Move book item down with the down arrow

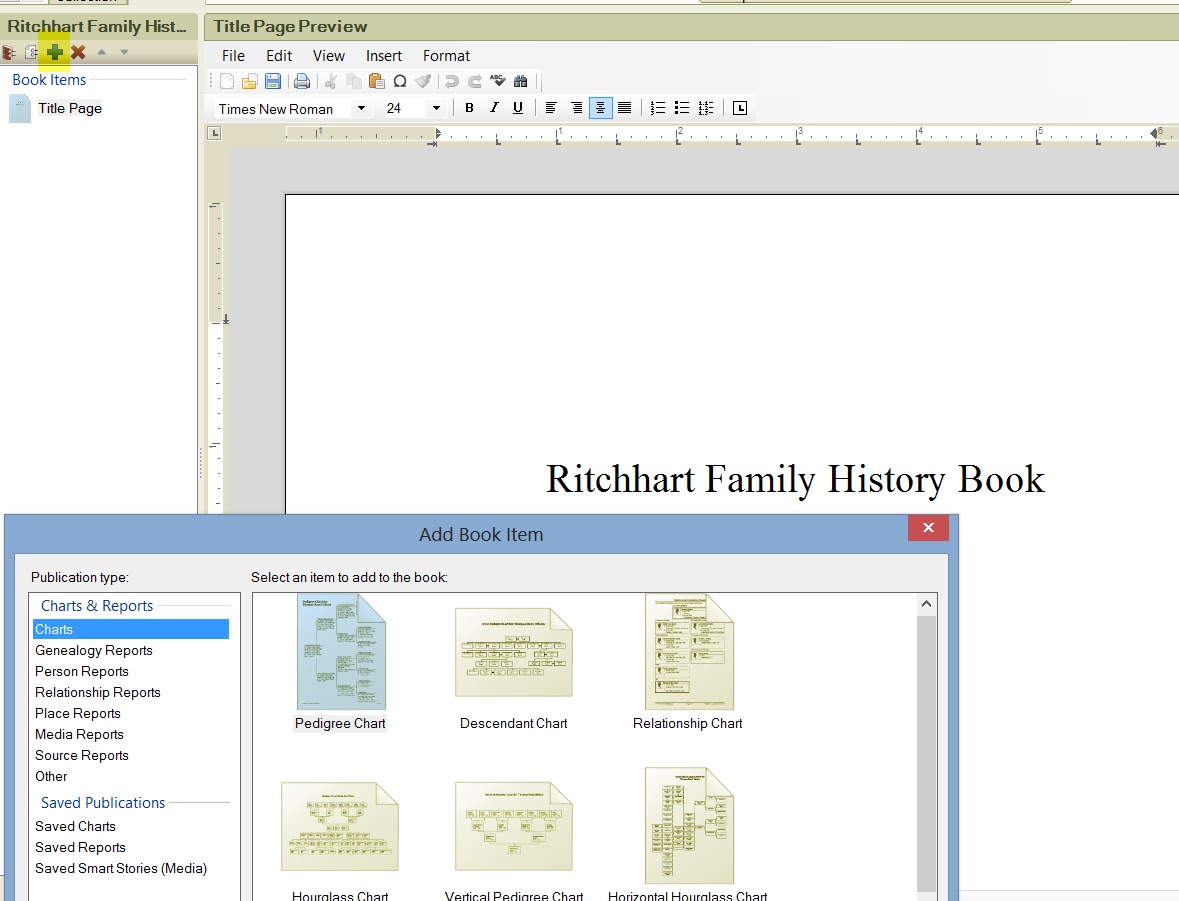(124, 52)
